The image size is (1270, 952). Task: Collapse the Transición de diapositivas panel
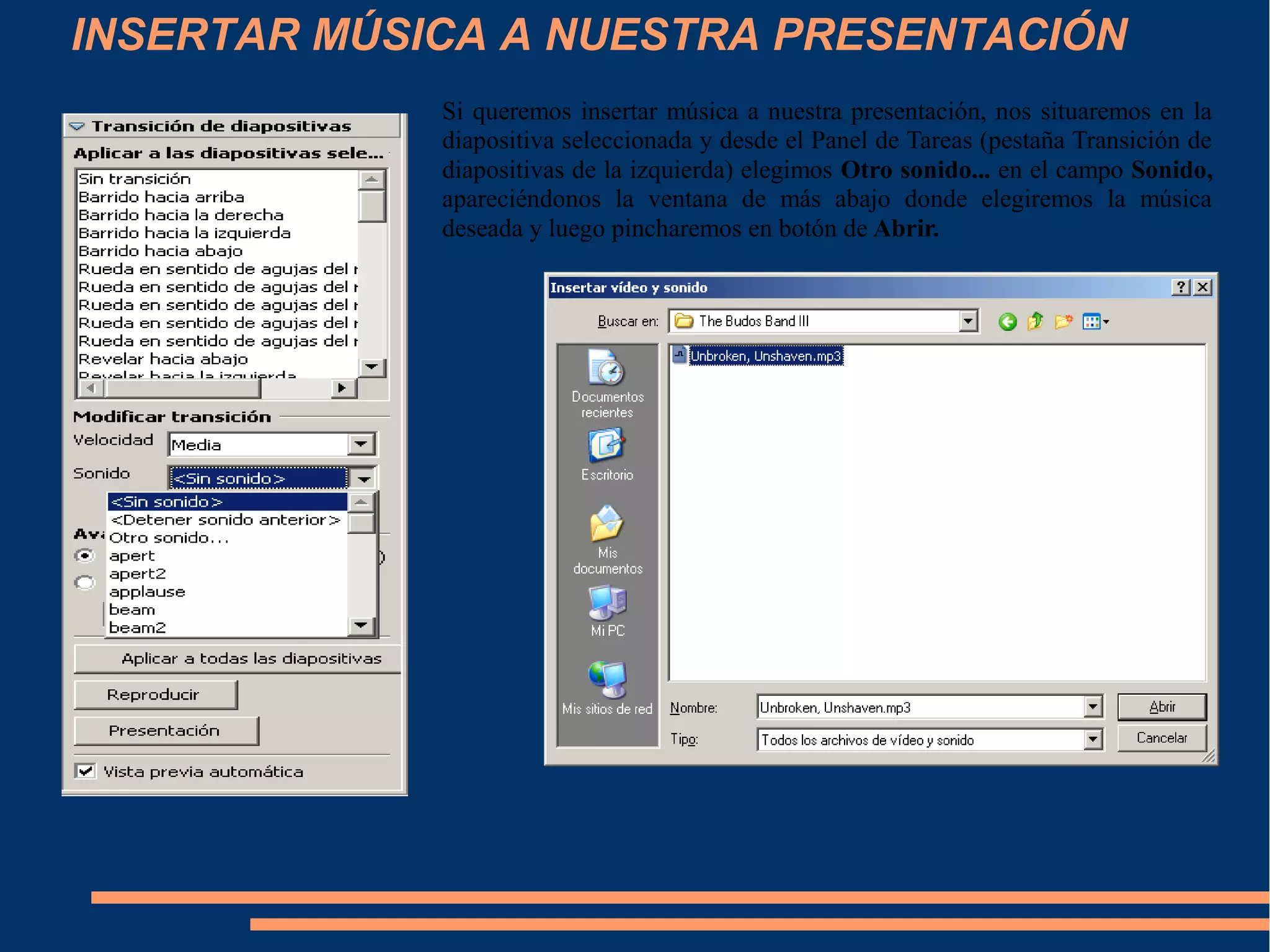(x=78, y=127)
